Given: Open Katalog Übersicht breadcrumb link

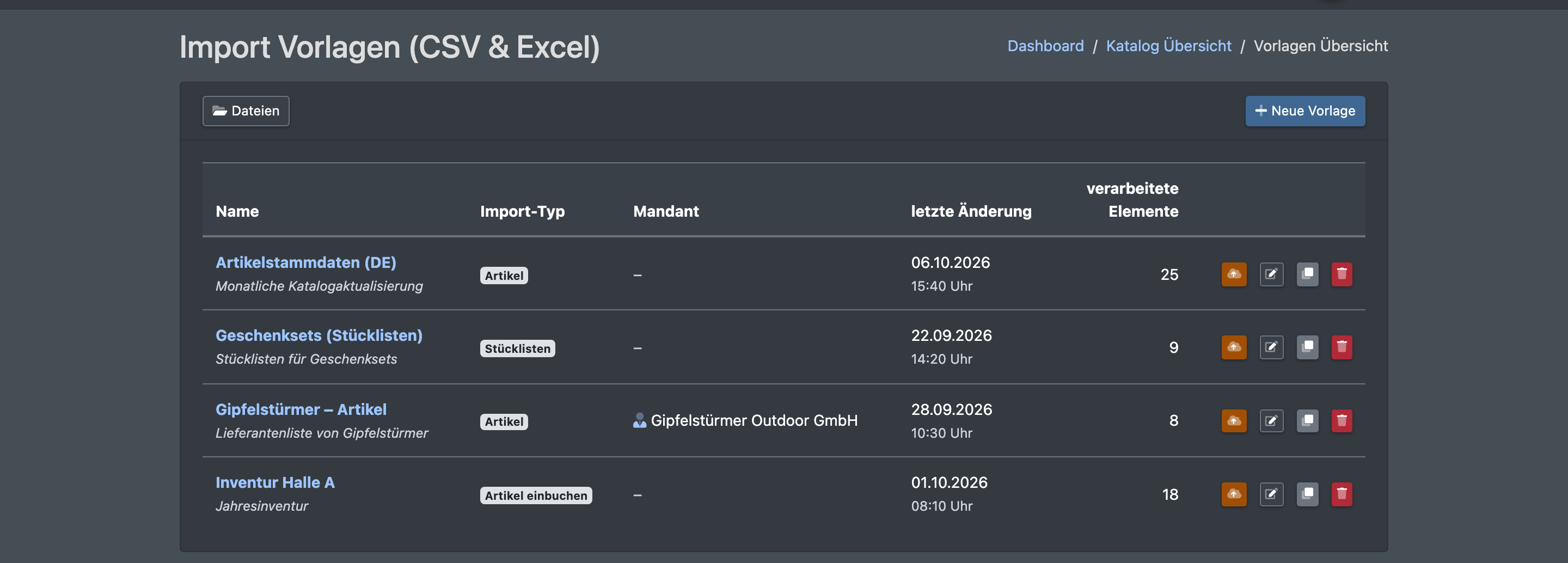Looking at the screenshot, I should click(x=1168, y=46).
